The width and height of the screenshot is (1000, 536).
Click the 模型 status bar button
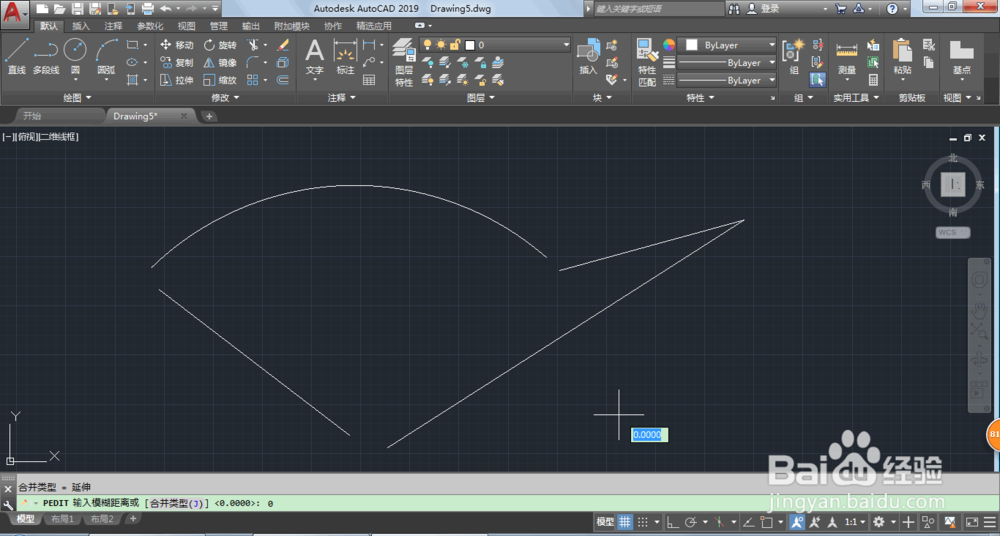pos(605,521)
